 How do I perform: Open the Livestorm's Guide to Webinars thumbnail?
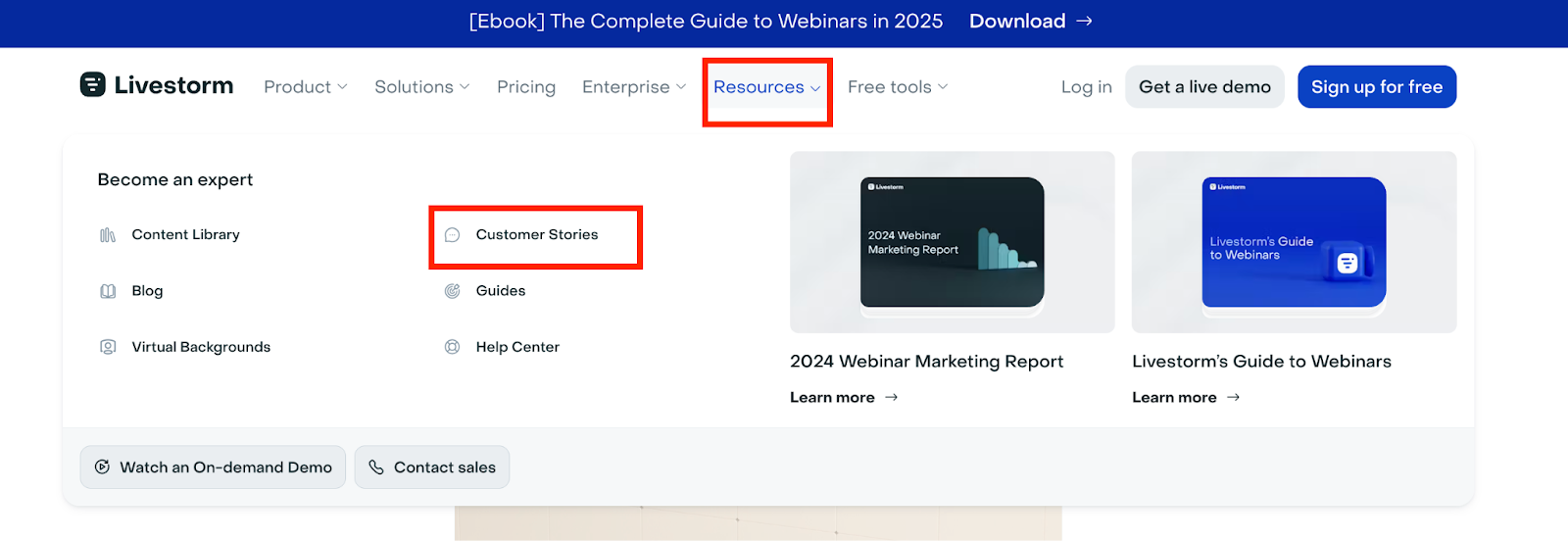(x=1295, y=242)
